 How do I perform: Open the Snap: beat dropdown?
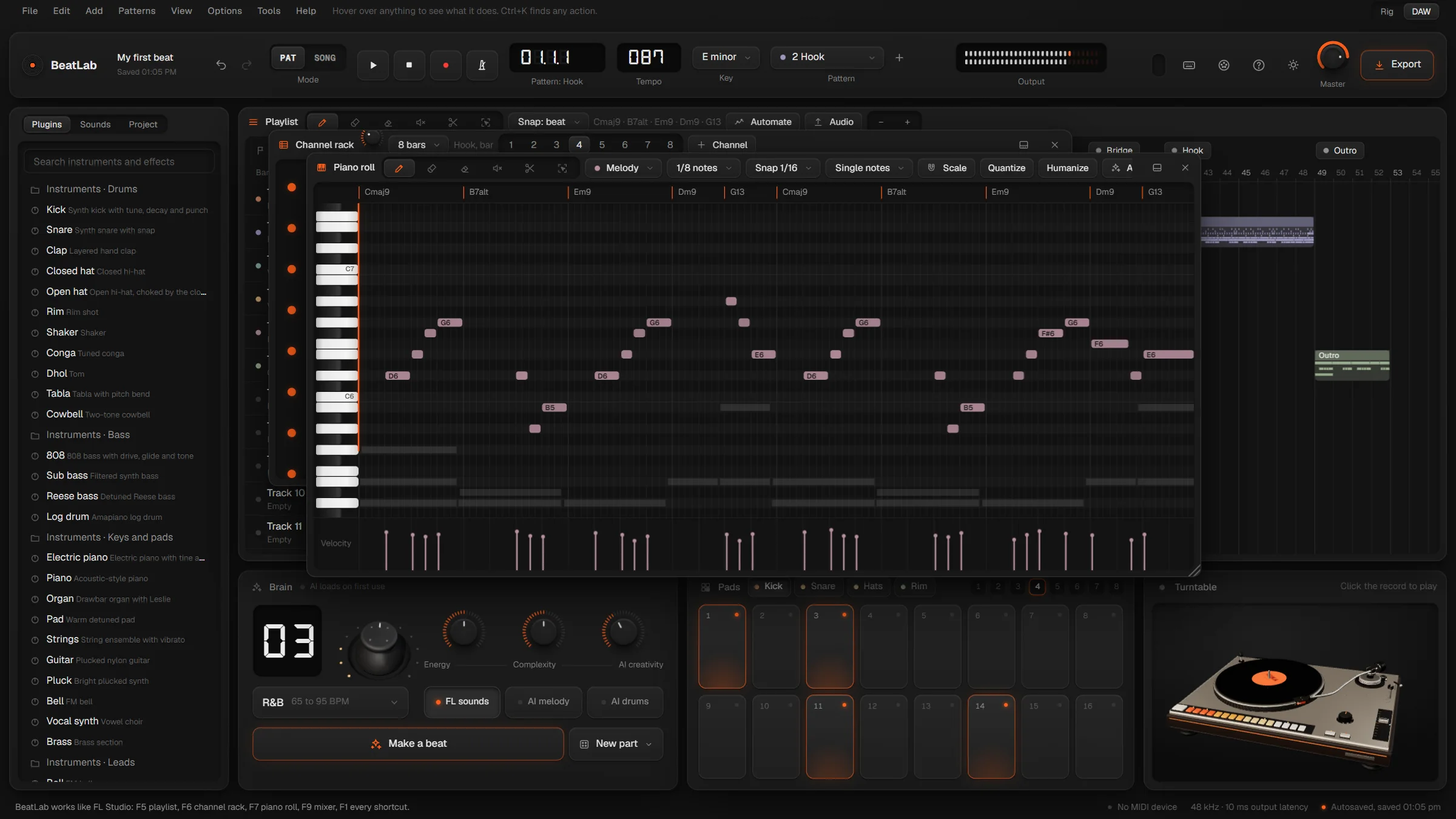(x=548, y=122)
